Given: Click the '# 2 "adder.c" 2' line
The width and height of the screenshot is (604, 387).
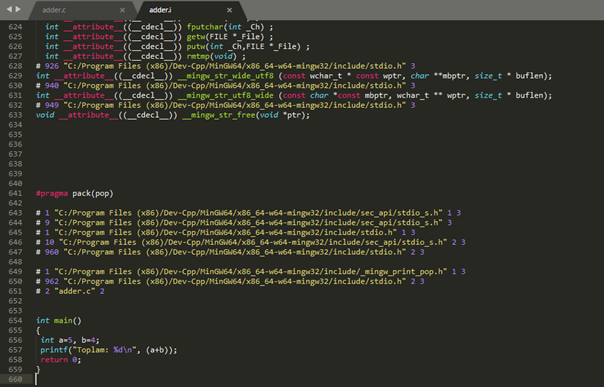Looking at the screenshot, I should click(70, 291).
